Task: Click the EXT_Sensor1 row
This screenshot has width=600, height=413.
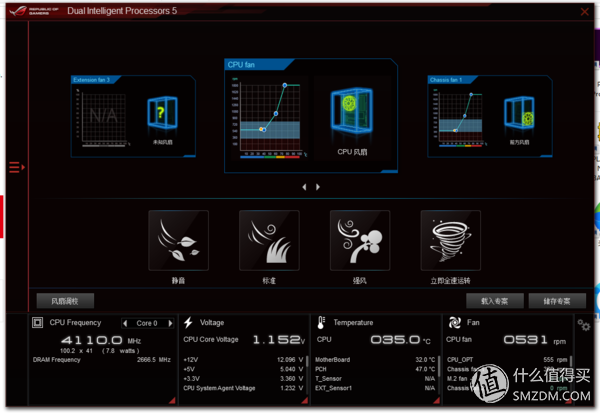Action: [x=375, y=388]
